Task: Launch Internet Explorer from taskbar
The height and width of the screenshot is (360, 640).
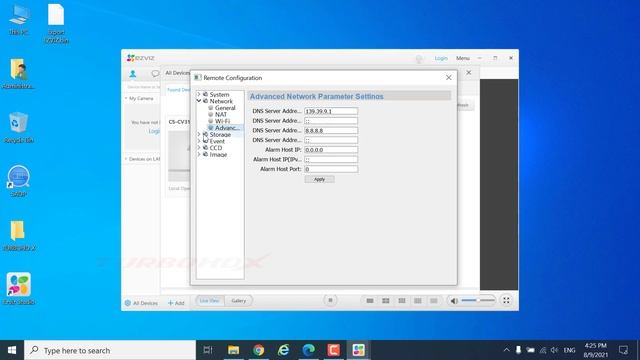Action: pos(284,350)
